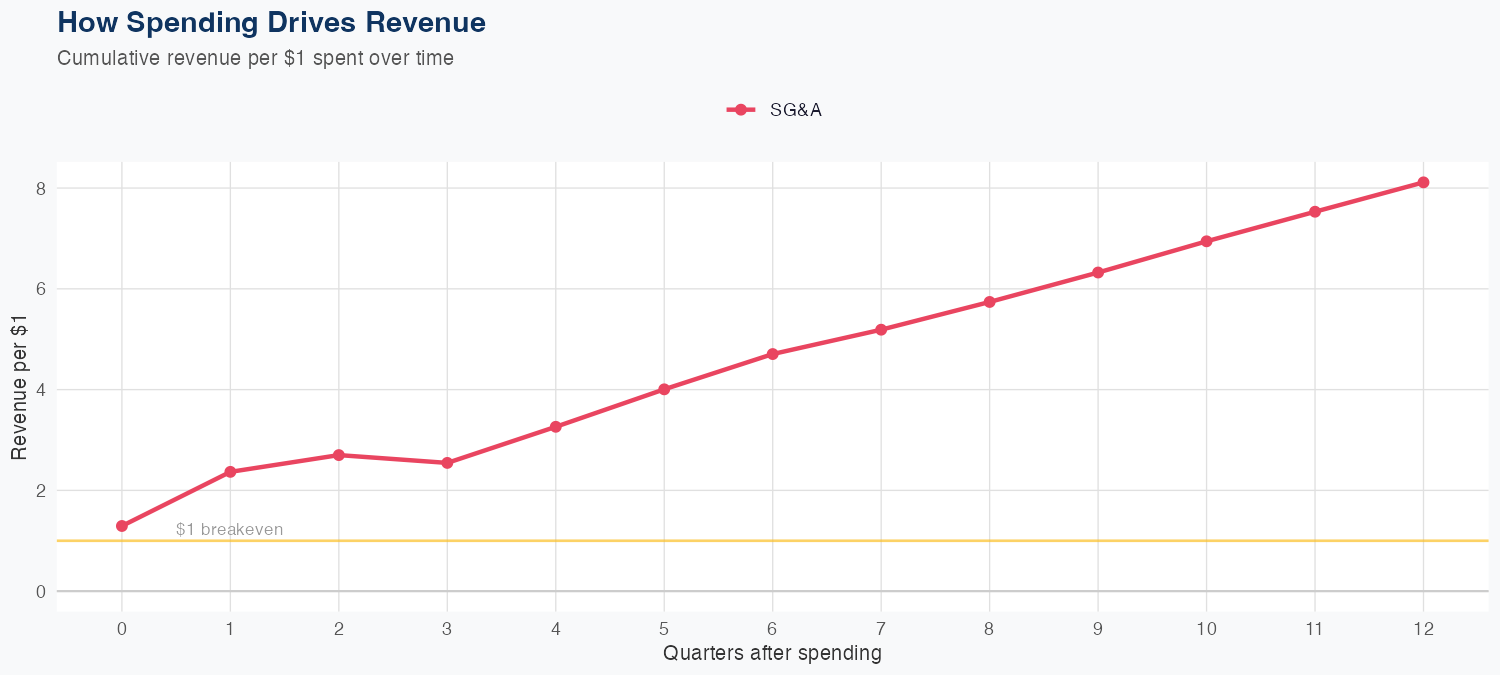Click the data point at quarter 10
Screen dimensions: 1500x675
pyautogui.click(x=1207, y=241)
